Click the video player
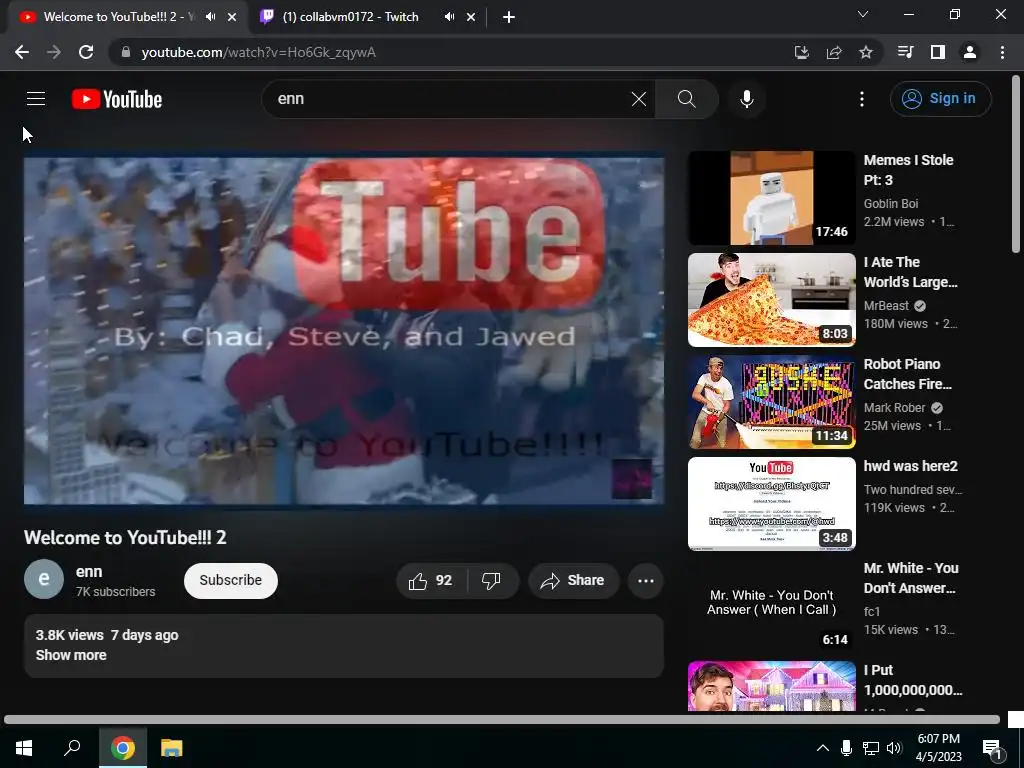 pos(344,331)
